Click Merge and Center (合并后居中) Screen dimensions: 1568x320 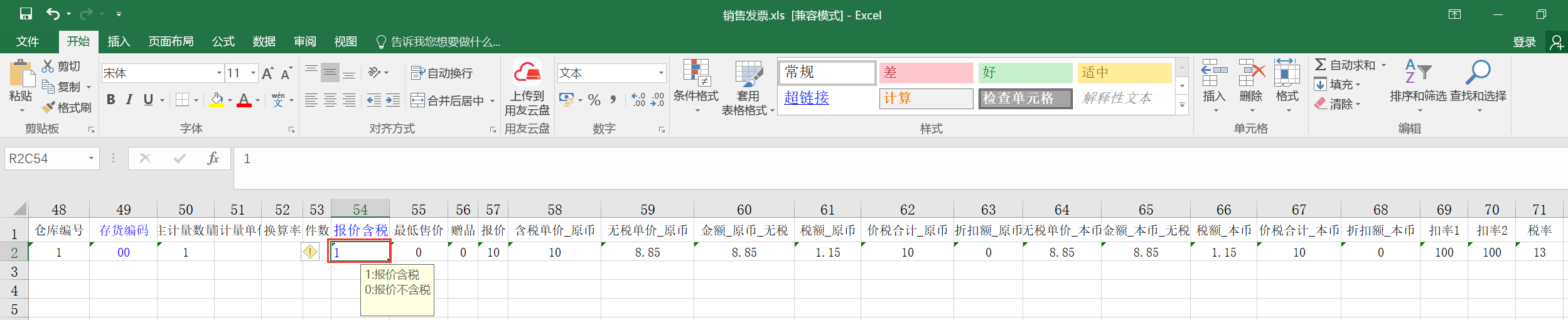pyautogui.click(x=447, y=100)
